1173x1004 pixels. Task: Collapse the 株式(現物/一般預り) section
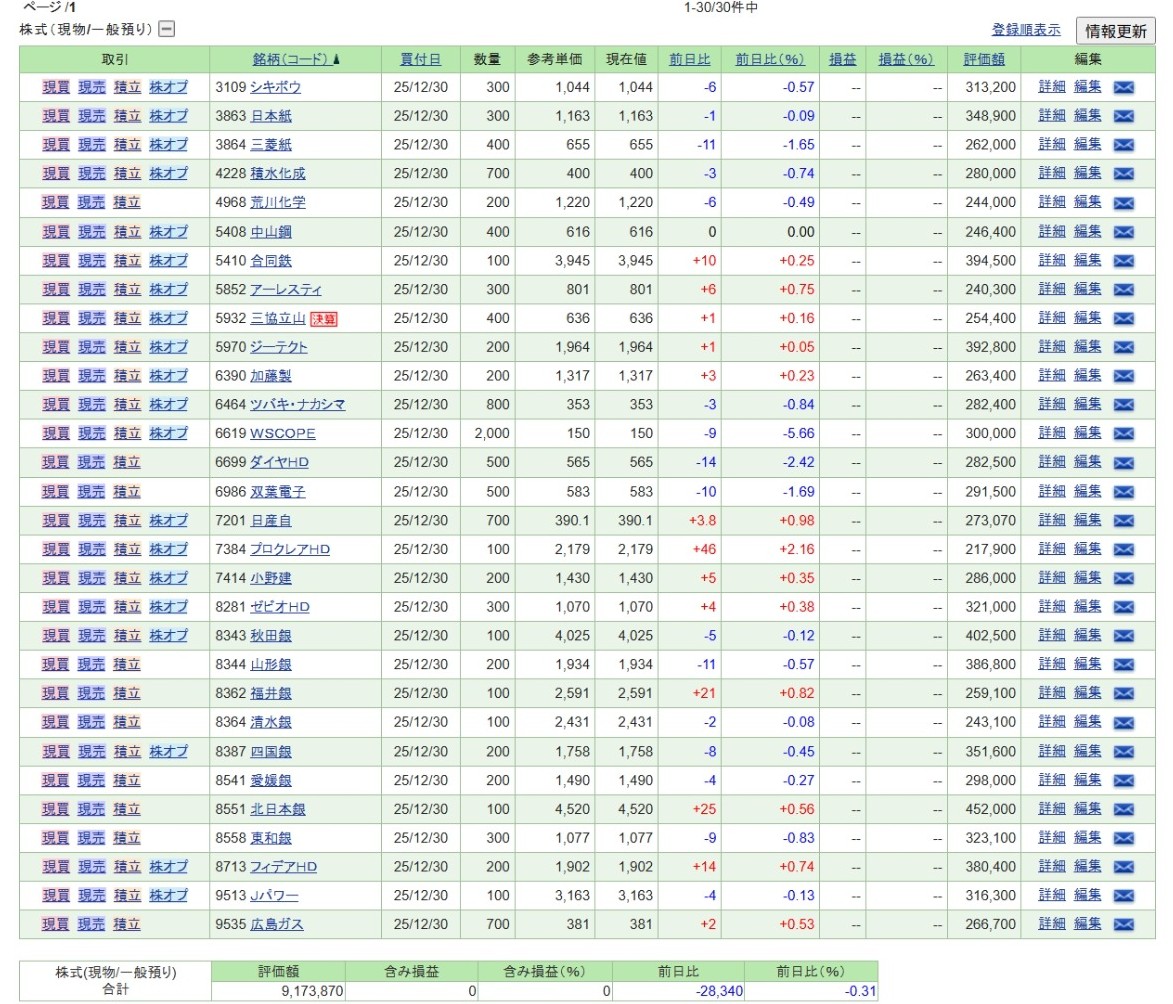(x=167, y=29)
